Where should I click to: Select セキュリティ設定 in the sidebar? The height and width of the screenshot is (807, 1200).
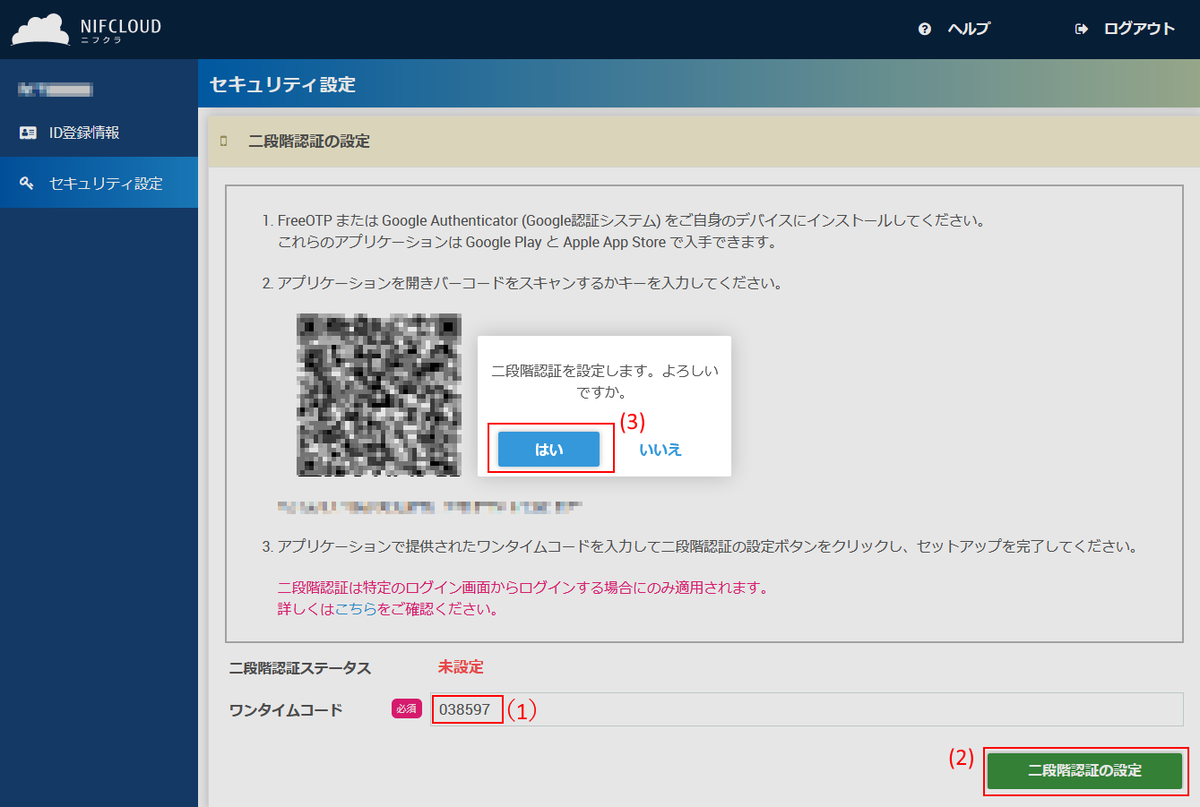click(99, 183)
